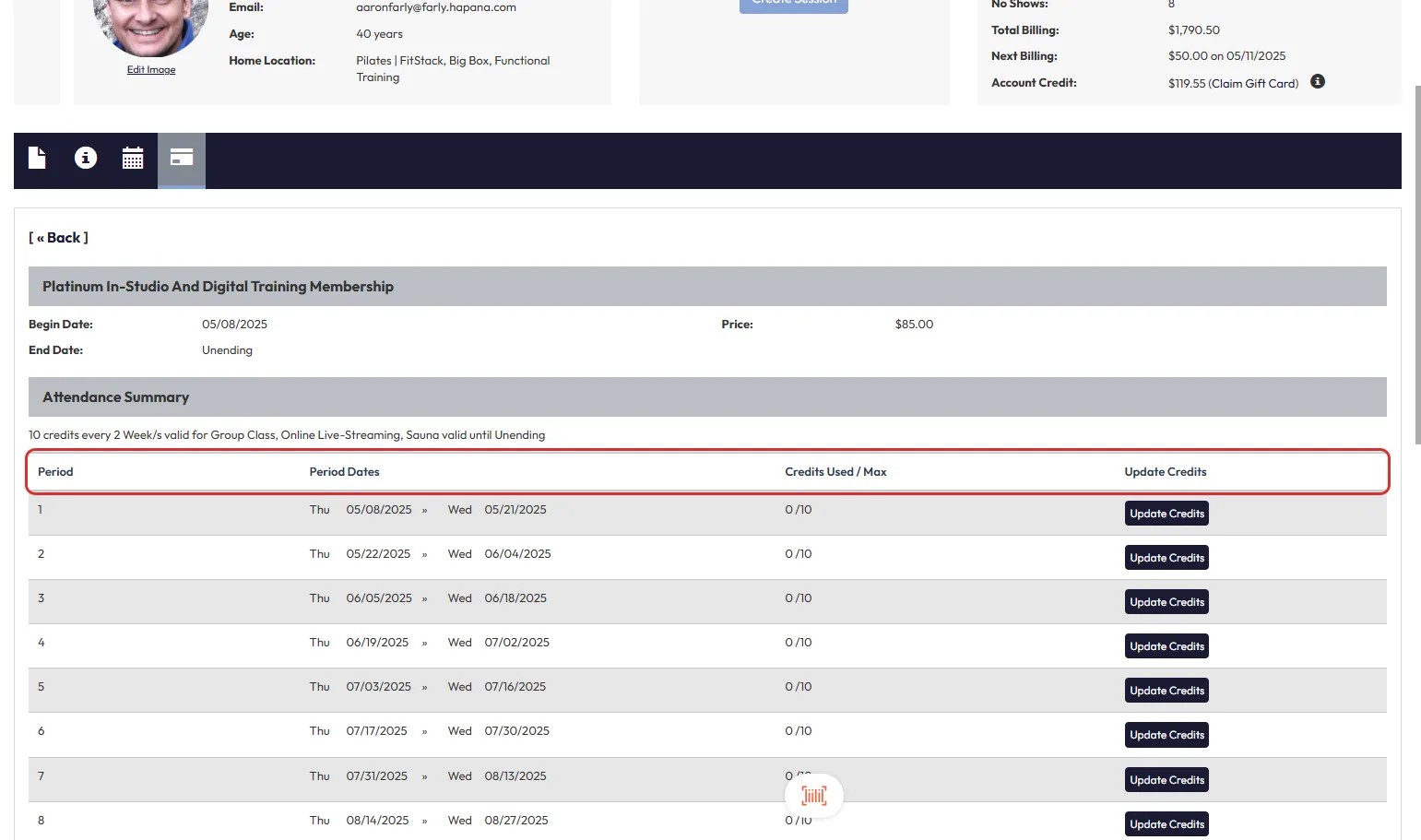Open the client info tab icon

click(x=86, y=159)
